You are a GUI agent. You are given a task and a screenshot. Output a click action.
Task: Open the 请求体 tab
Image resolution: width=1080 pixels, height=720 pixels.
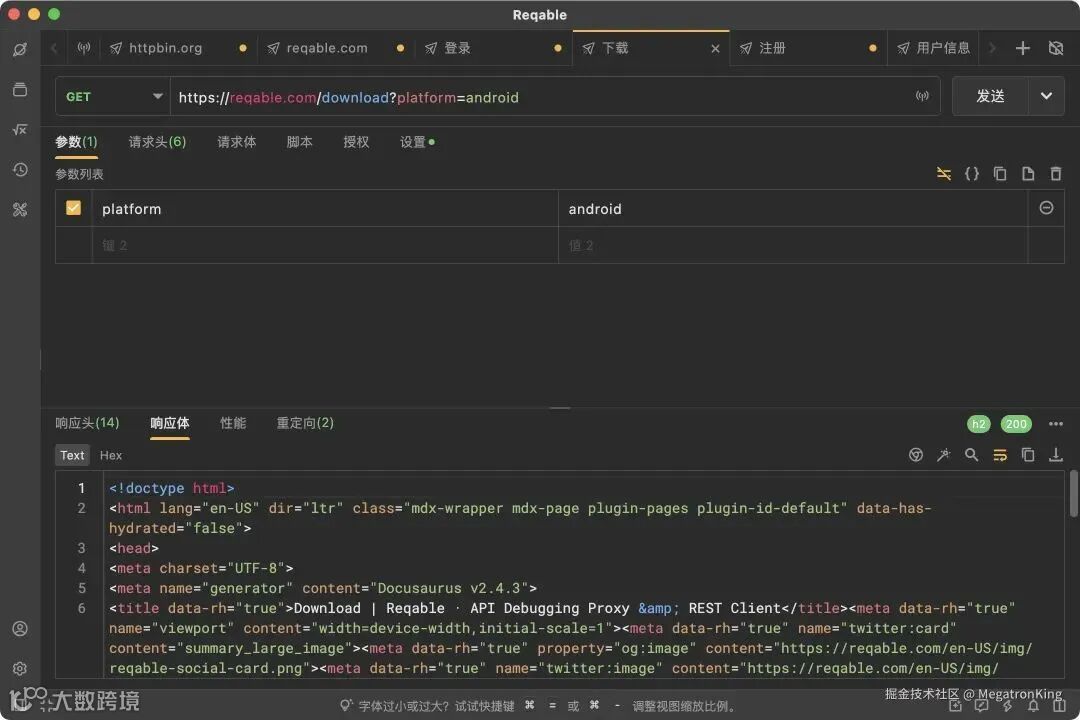pyautogui.click(x=236, y=142)
